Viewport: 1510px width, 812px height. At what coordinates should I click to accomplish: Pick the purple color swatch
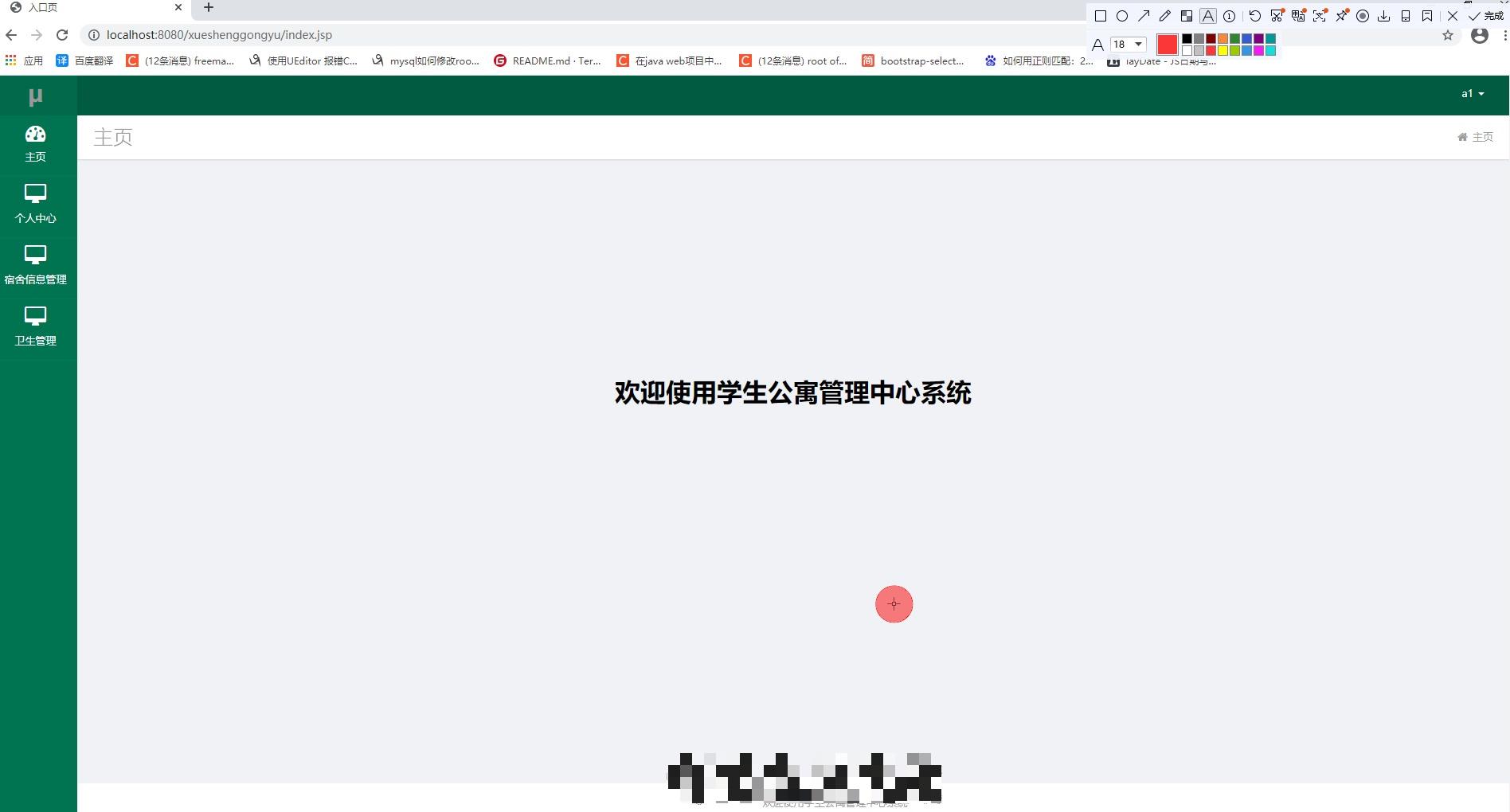click(x=1258, y=38)
